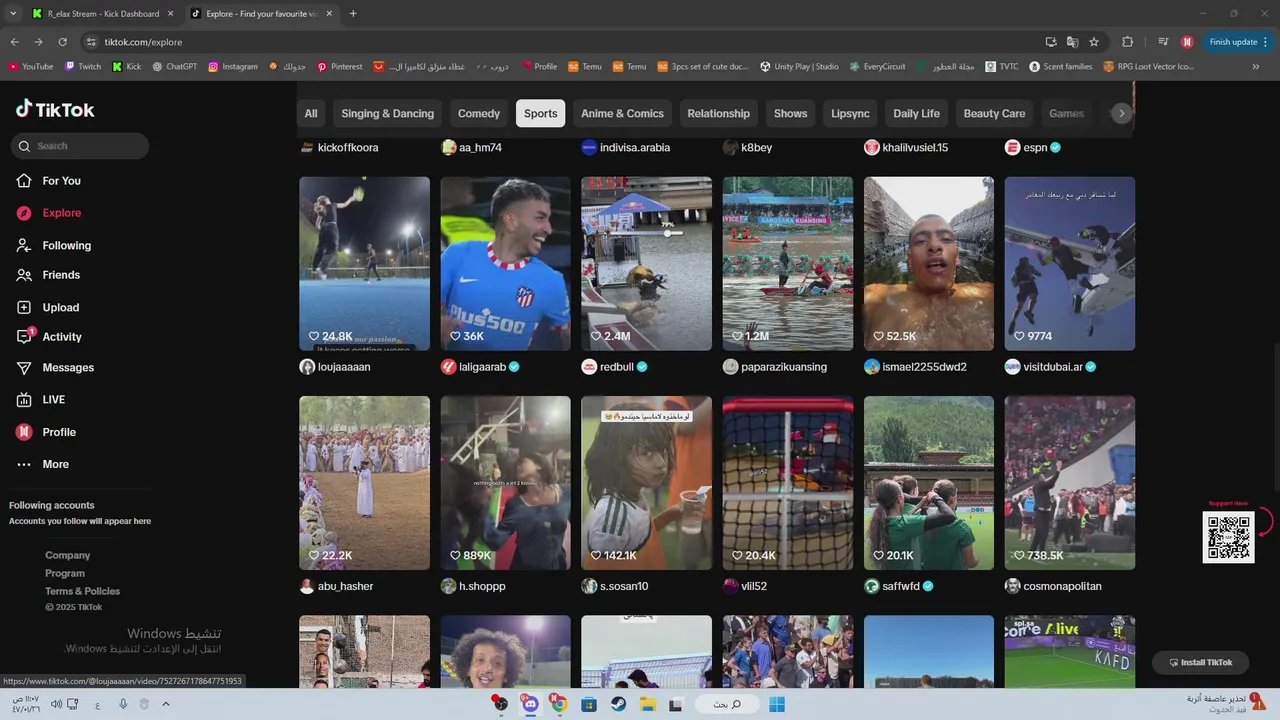
Task: Select the Daily Life category tab
Action: pyautogui.click(x=916, y=114)
